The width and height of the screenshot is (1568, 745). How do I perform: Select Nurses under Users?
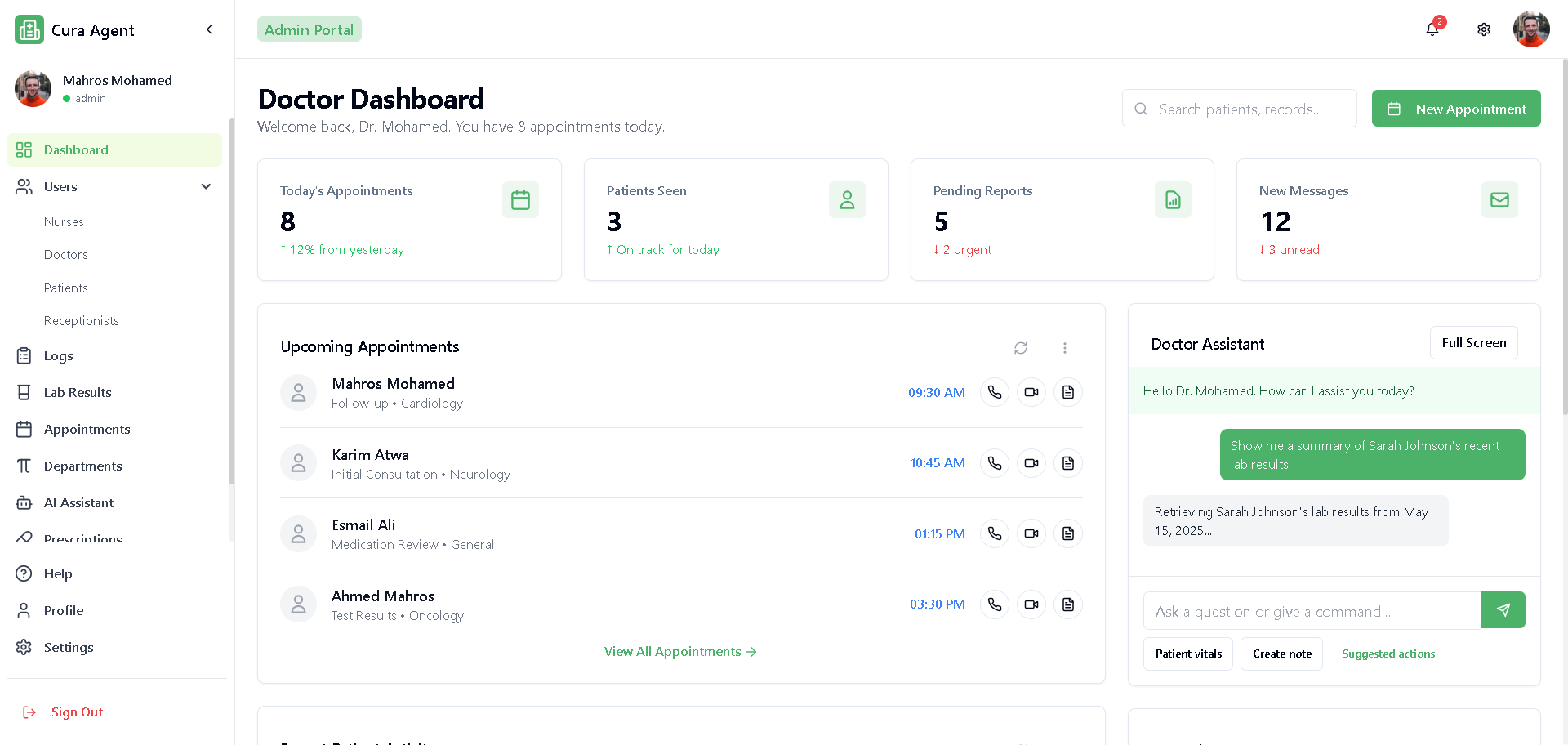(64, 222)
